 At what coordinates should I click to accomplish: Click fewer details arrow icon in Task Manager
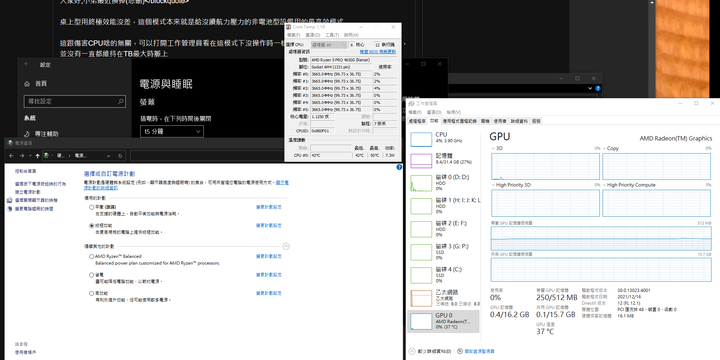click(411, 351)
